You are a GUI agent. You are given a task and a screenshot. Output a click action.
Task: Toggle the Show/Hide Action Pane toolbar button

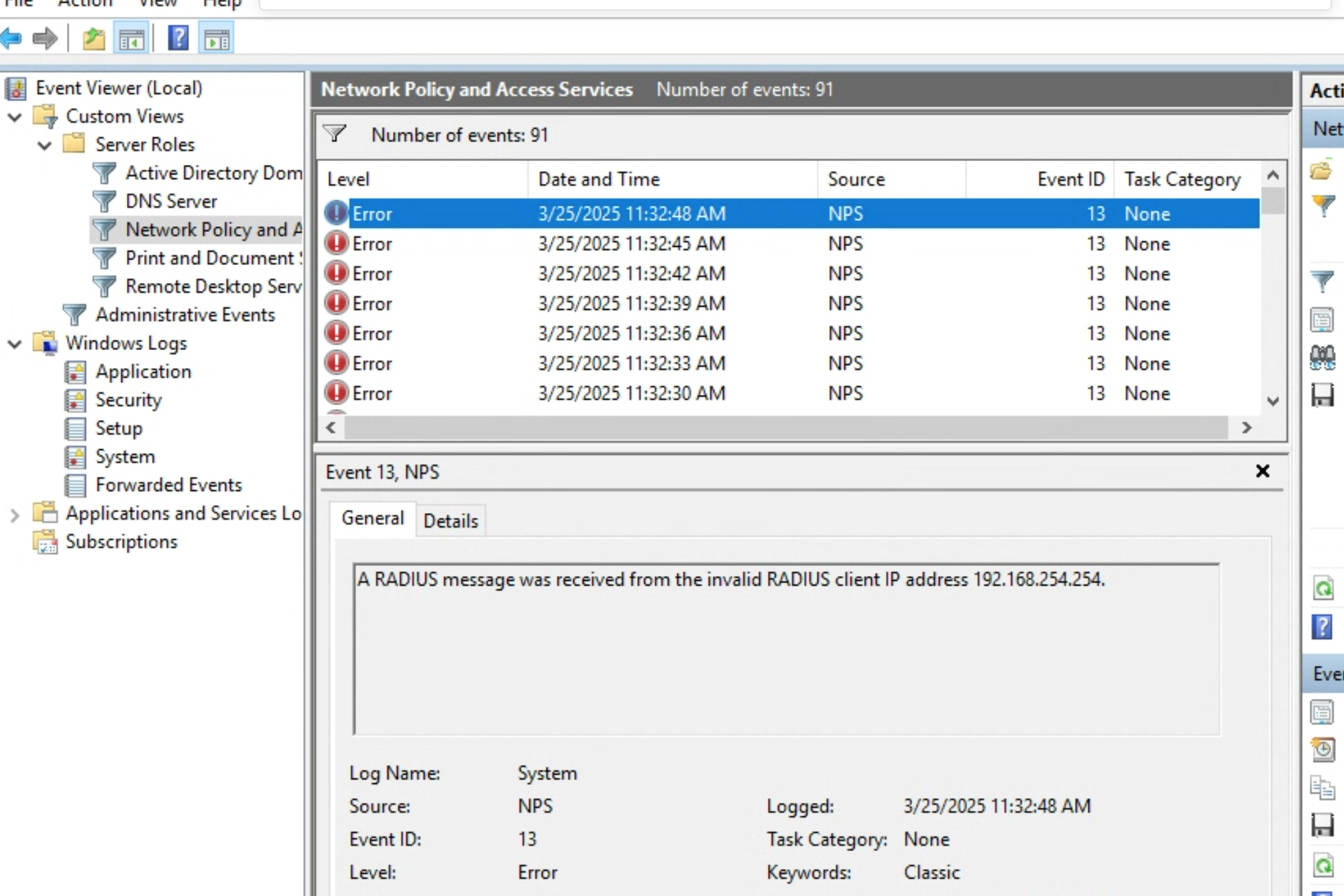(x=217, y=39)
